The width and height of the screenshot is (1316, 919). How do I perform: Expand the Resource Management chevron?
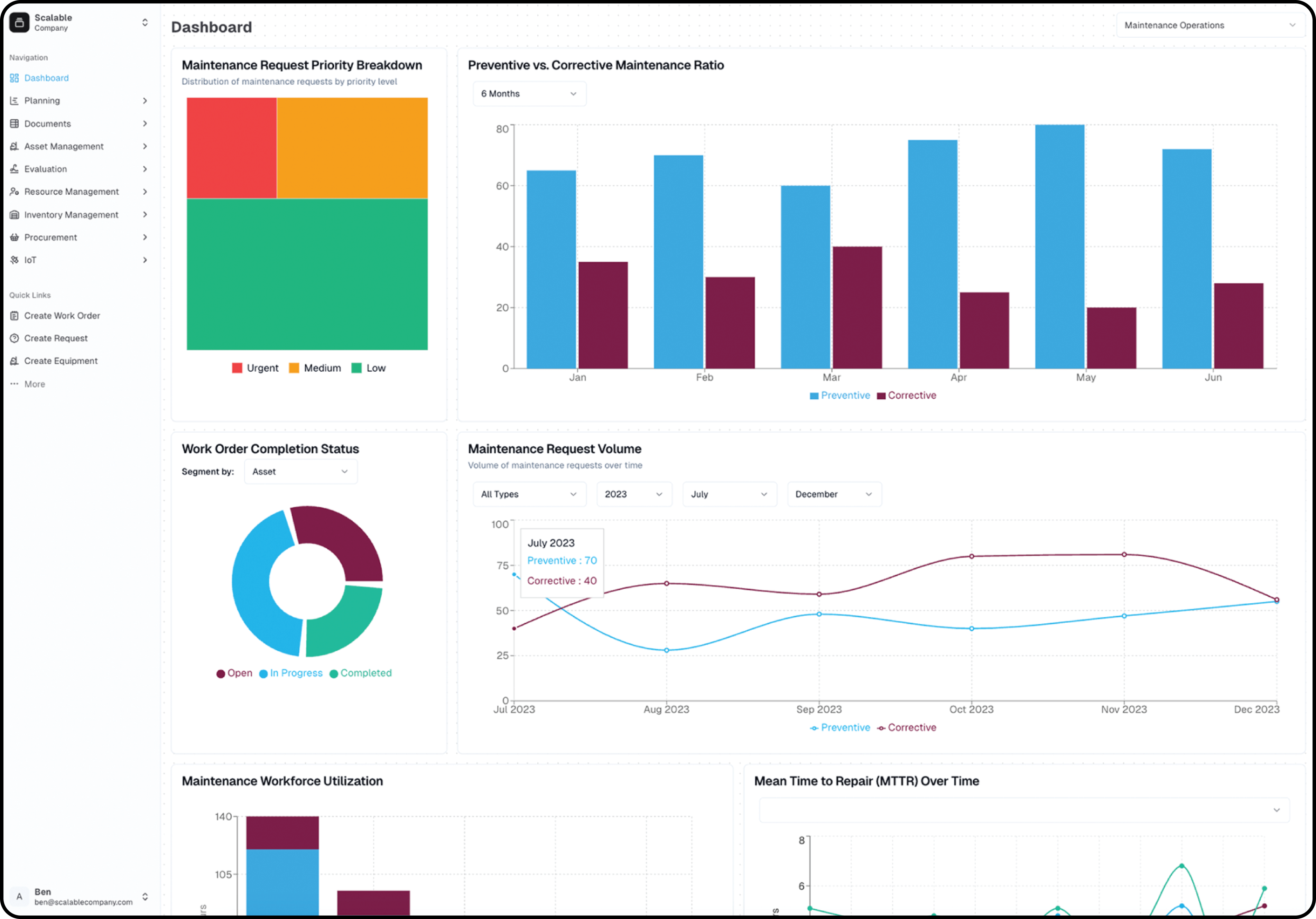(x=145, y=192)
